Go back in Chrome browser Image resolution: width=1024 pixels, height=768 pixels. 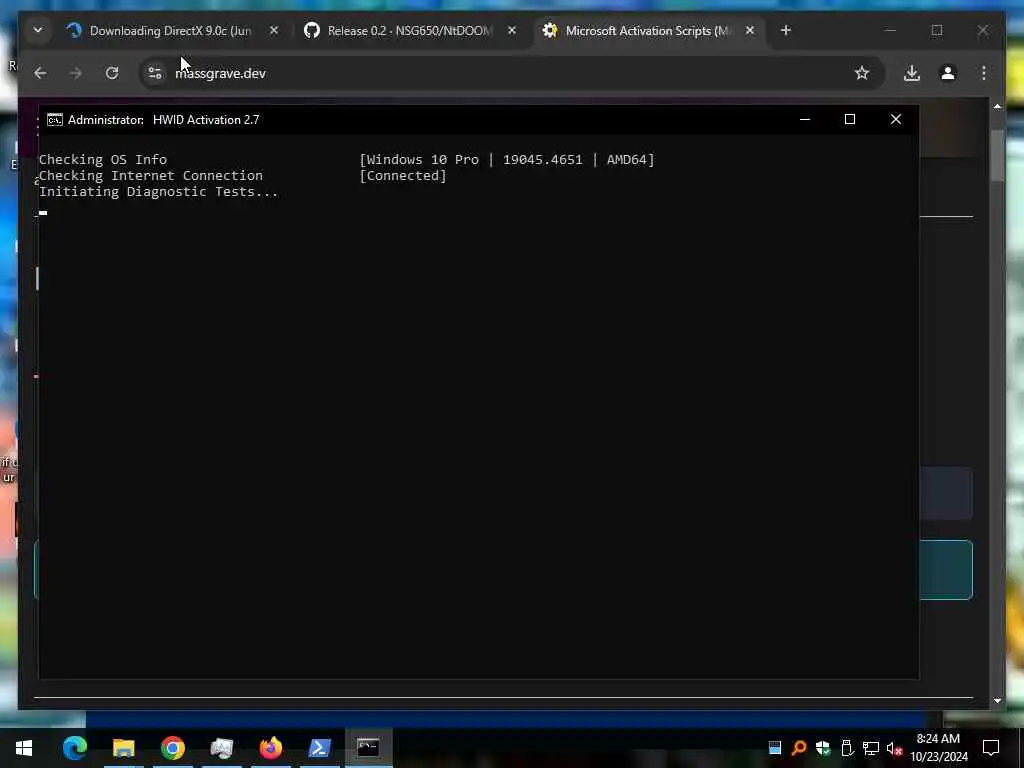tap(40, 73)
